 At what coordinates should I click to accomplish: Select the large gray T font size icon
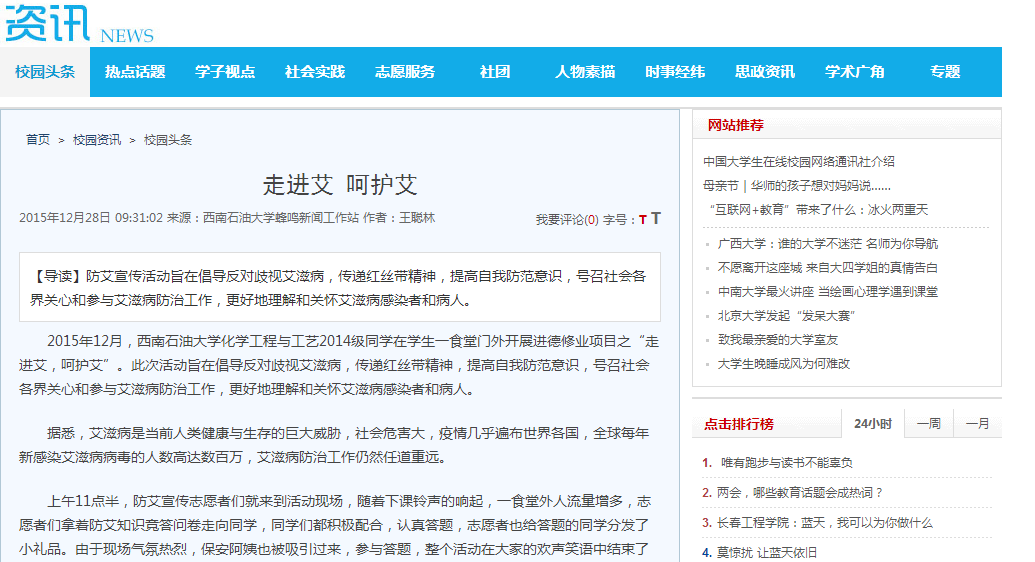tap(655, 219)
